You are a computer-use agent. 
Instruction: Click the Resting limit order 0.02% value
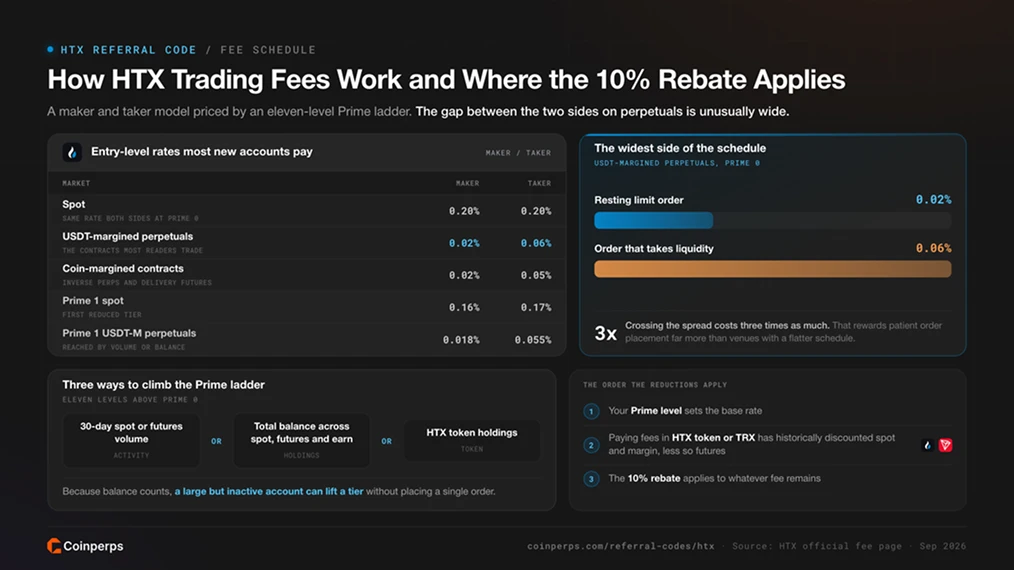[933, 200]
